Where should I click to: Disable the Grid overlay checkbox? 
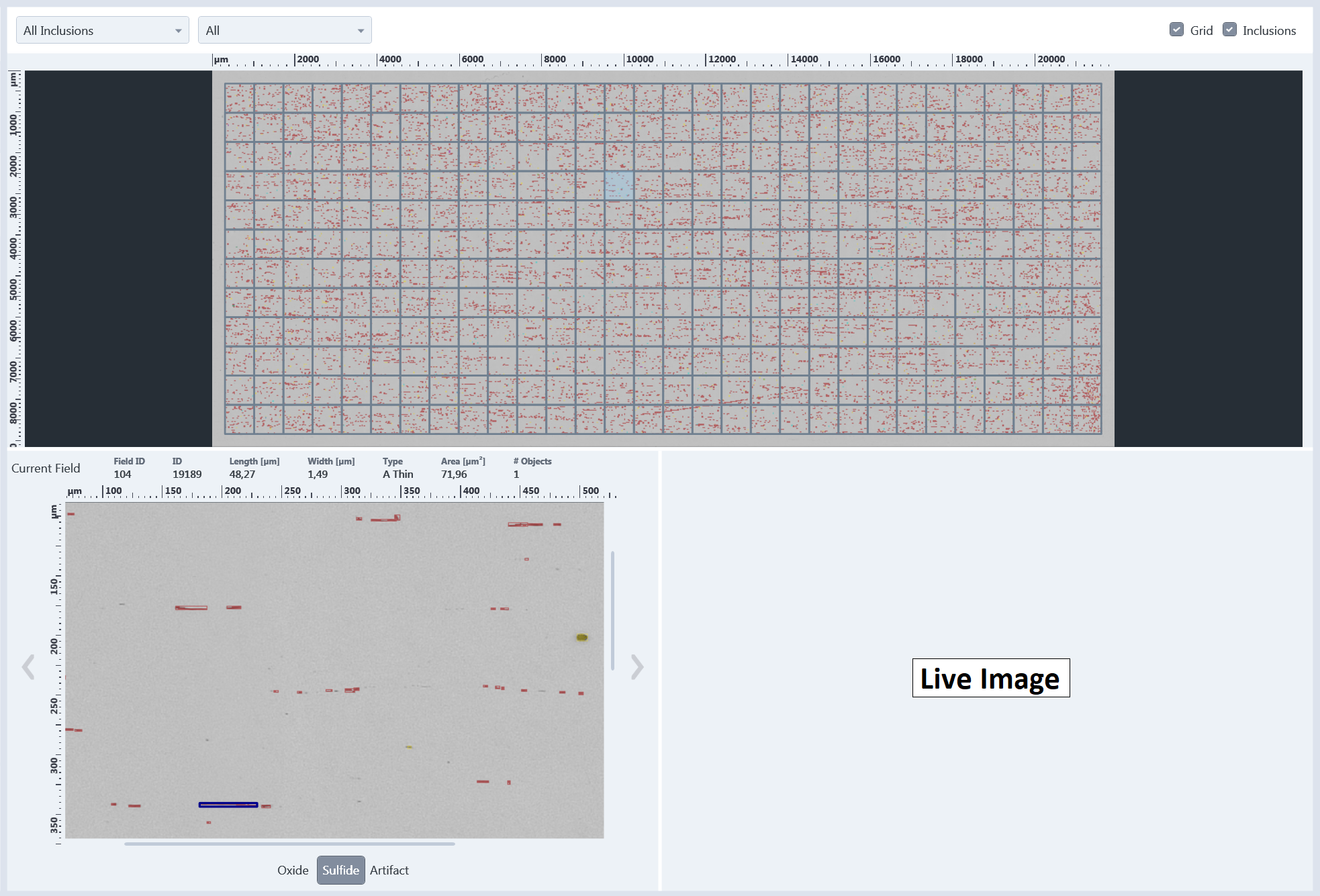1176,30
